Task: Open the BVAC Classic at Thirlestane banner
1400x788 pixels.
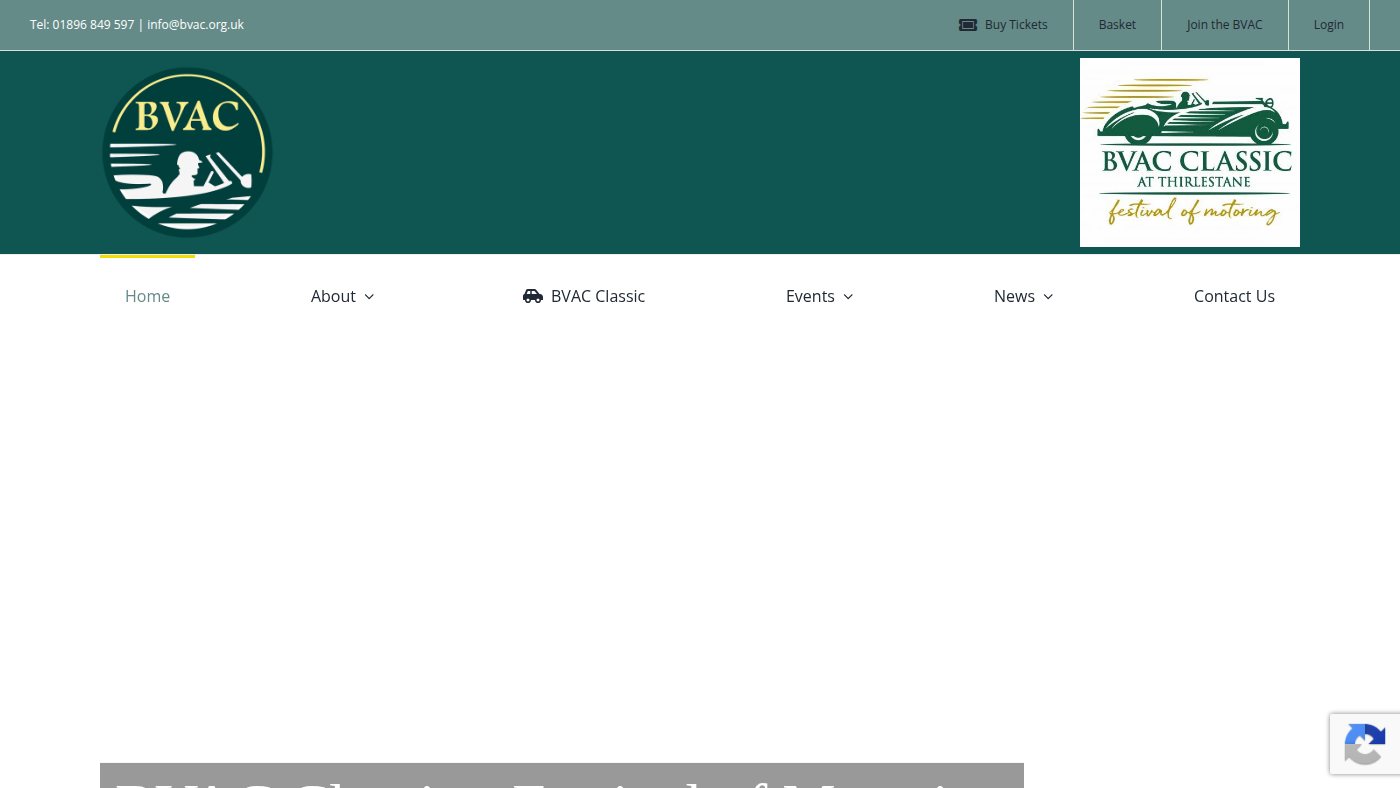Action: pos(1190,152)
